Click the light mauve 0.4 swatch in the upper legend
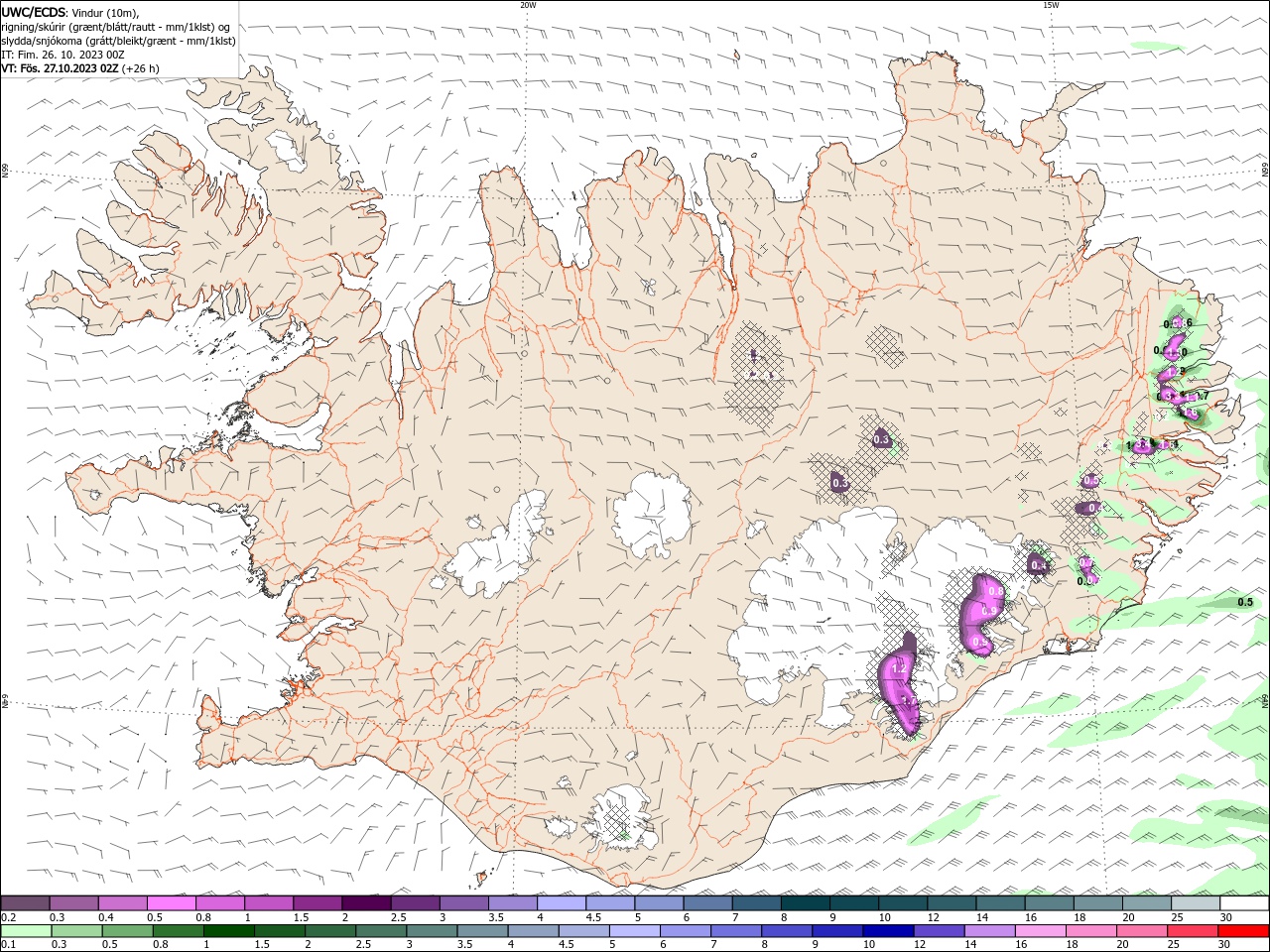Viewport: 1270px width, 952px height. click(x=123, y=903)
